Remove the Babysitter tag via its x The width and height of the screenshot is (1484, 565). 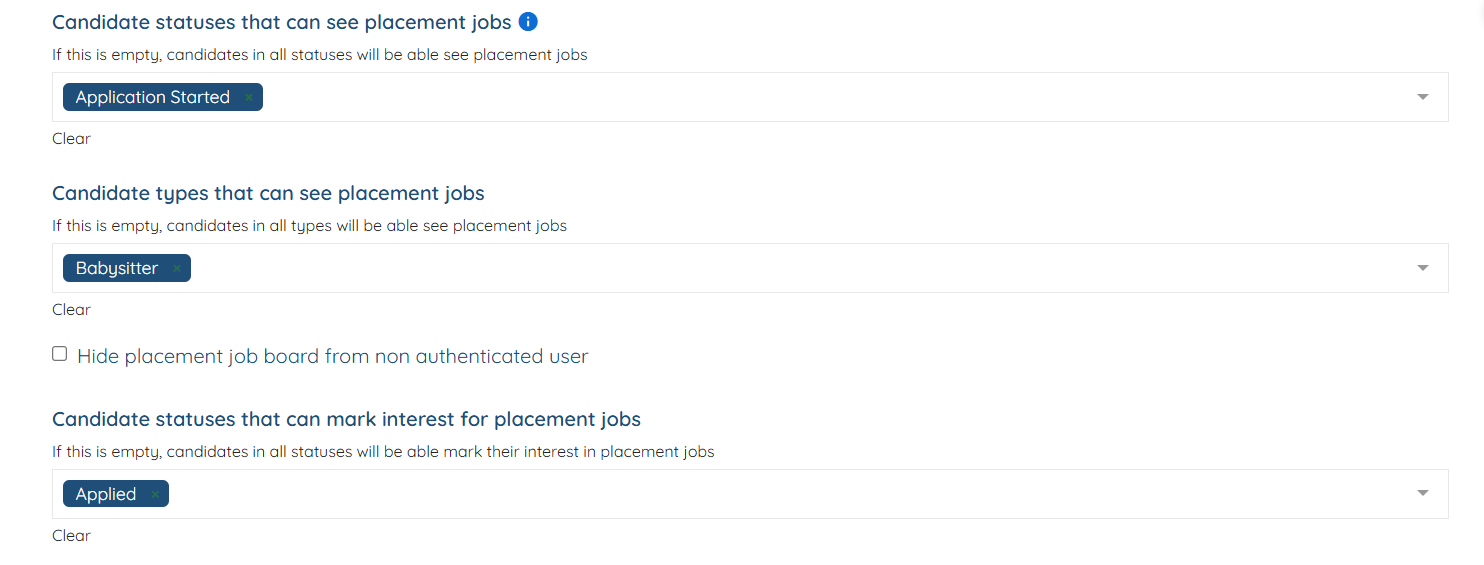point(176,269)
